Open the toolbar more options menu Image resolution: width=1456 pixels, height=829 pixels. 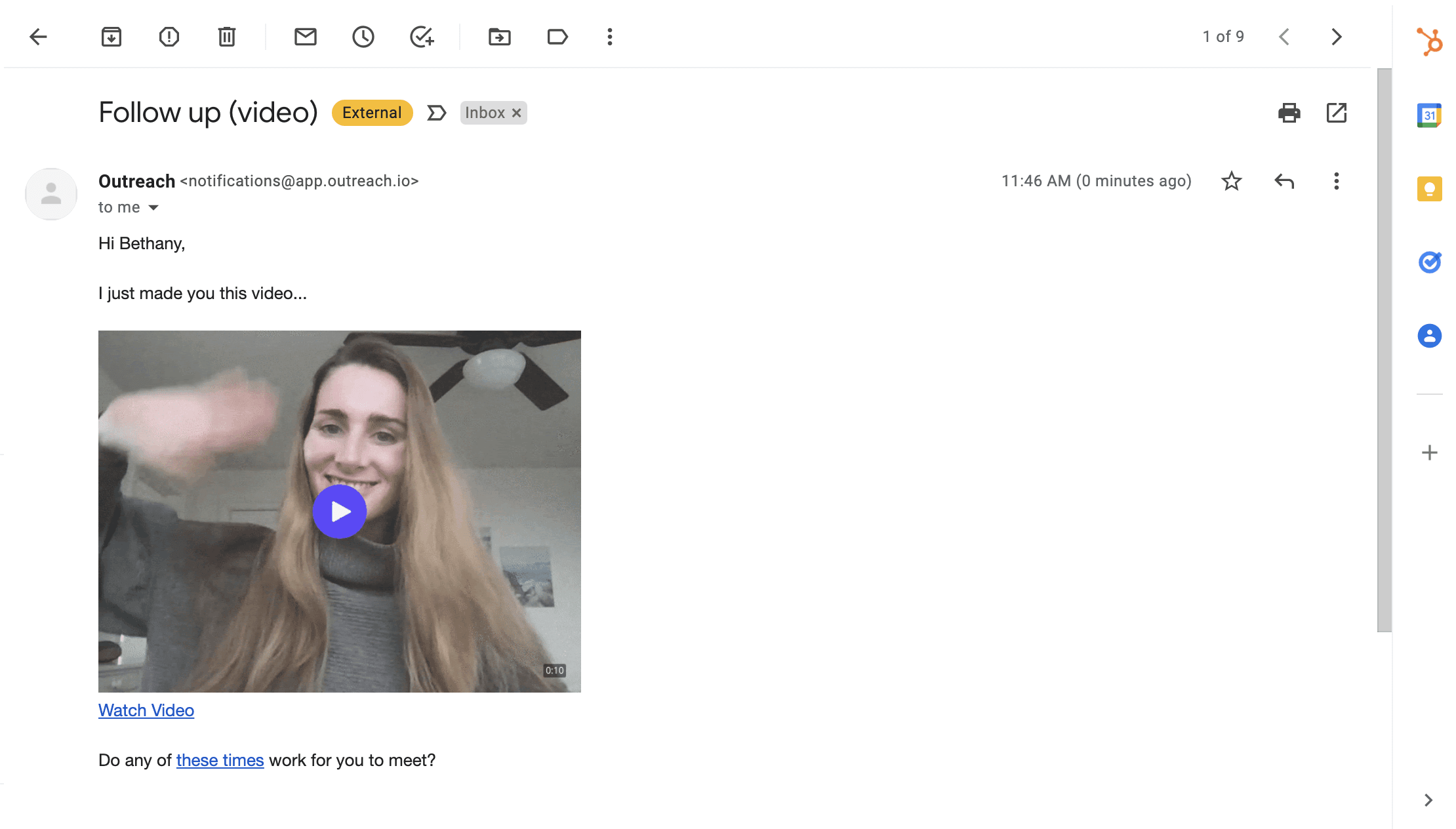[x=609, y=37]
